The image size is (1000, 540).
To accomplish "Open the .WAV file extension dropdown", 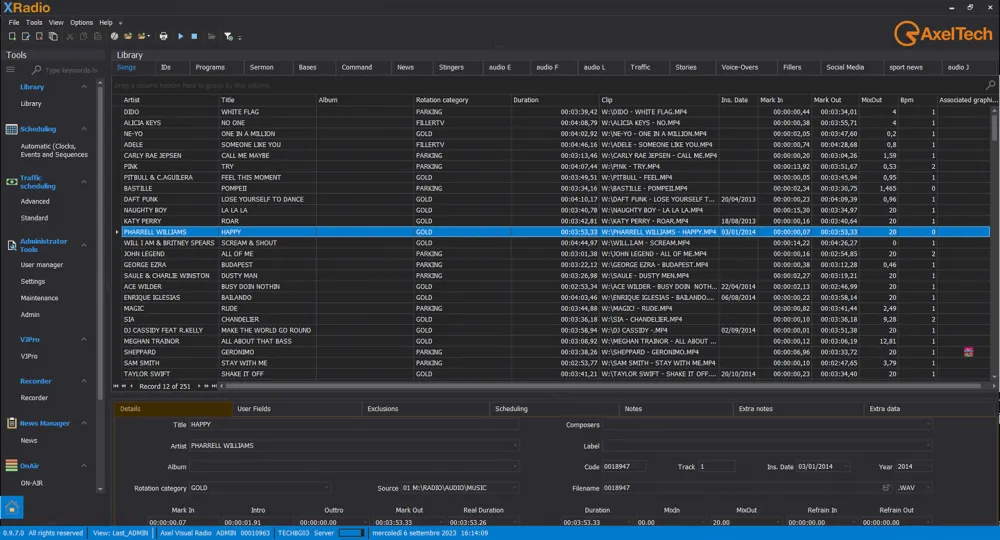I will point(927,488).
